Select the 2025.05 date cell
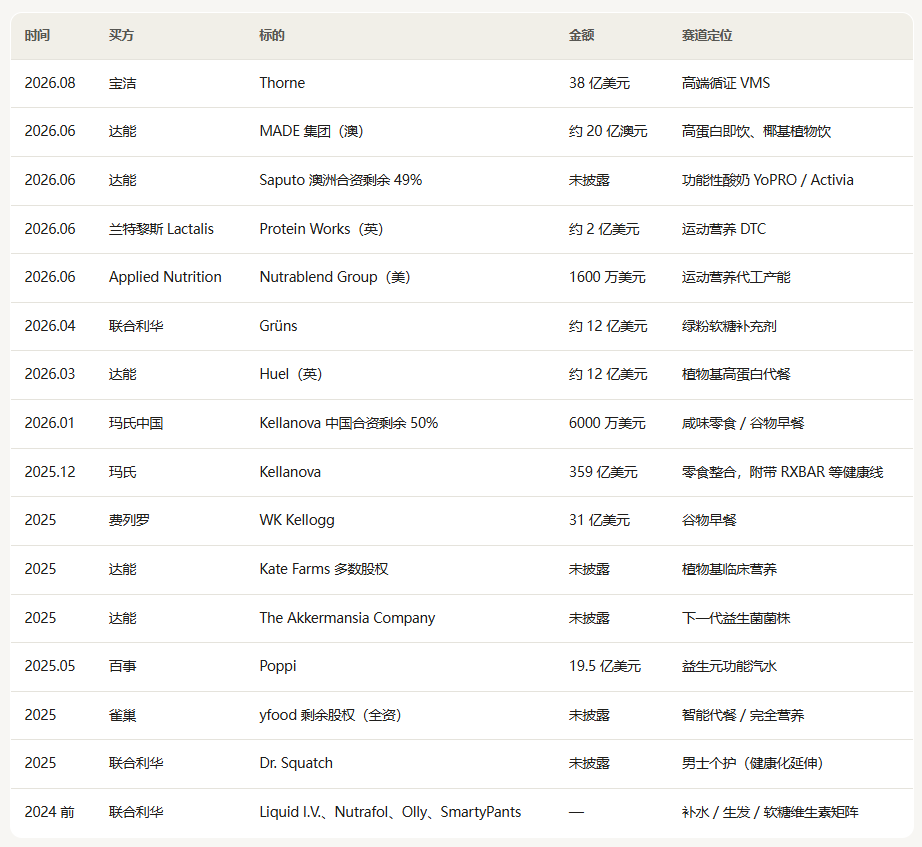Image resolution: width=922 pixels, height=847 pixels. pos(50,666)
